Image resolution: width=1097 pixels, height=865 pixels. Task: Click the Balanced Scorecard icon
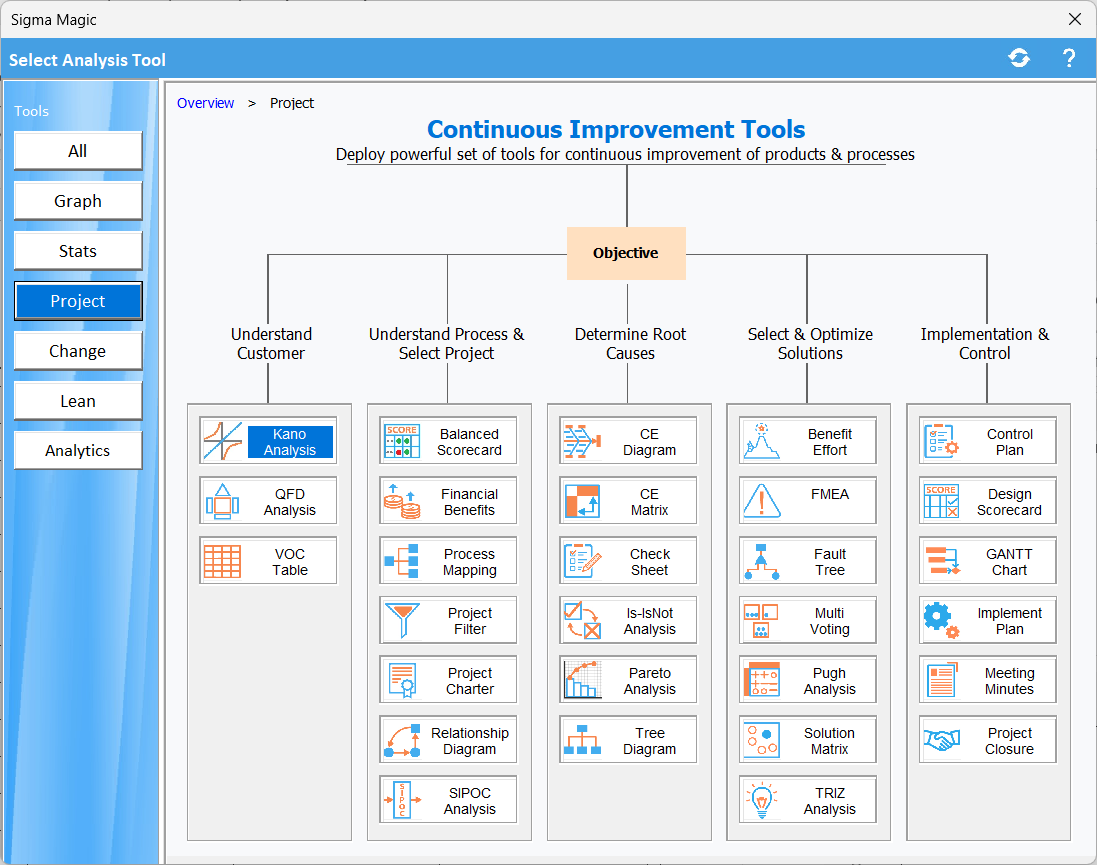click(x=402, y=441)
